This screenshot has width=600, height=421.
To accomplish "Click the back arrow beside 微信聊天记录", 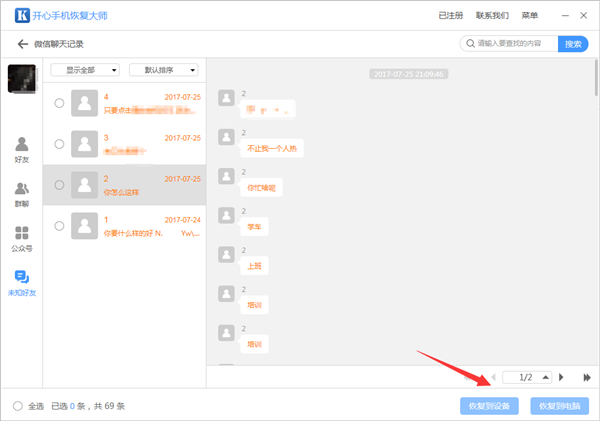I will pos(22,45).
